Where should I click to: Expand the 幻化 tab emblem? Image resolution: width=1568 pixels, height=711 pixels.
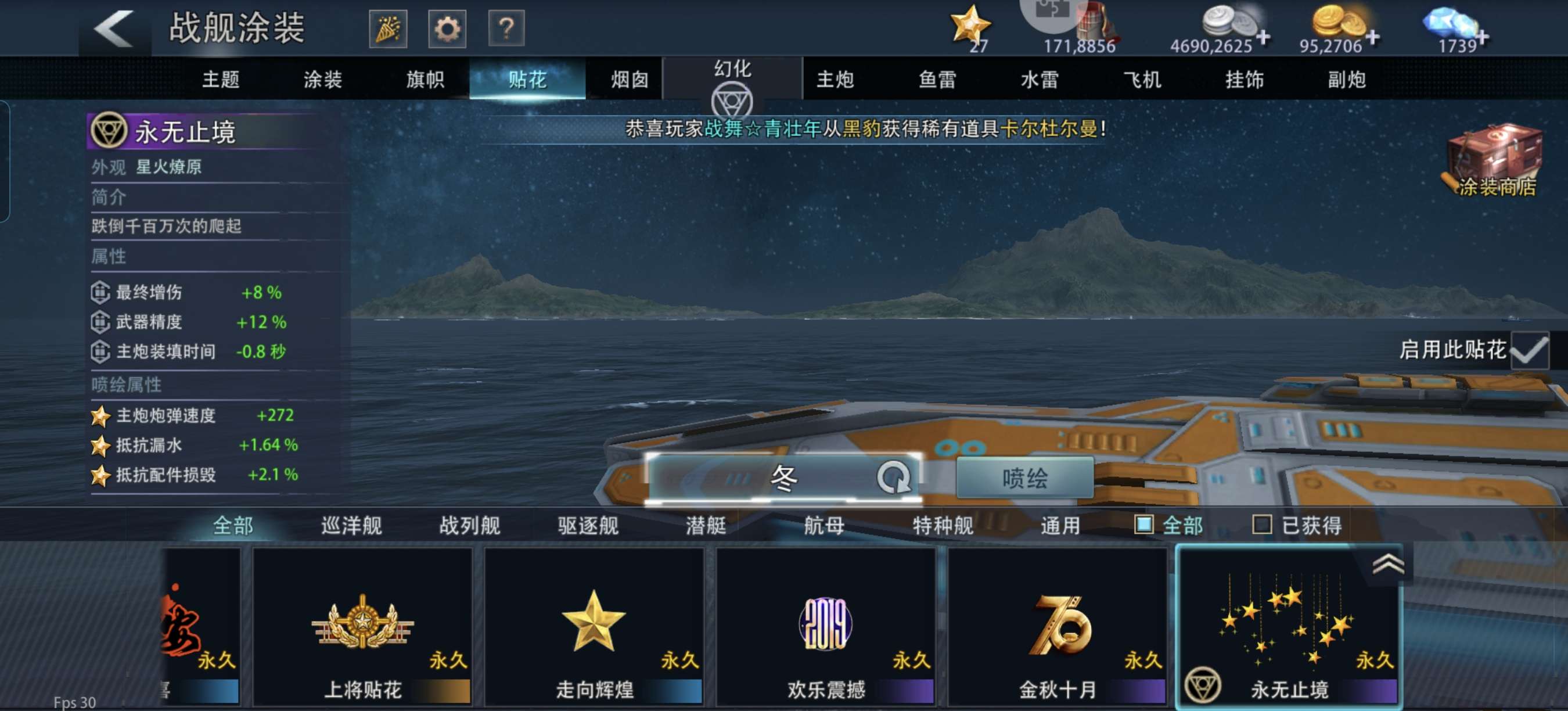click(x=732, y=102)
